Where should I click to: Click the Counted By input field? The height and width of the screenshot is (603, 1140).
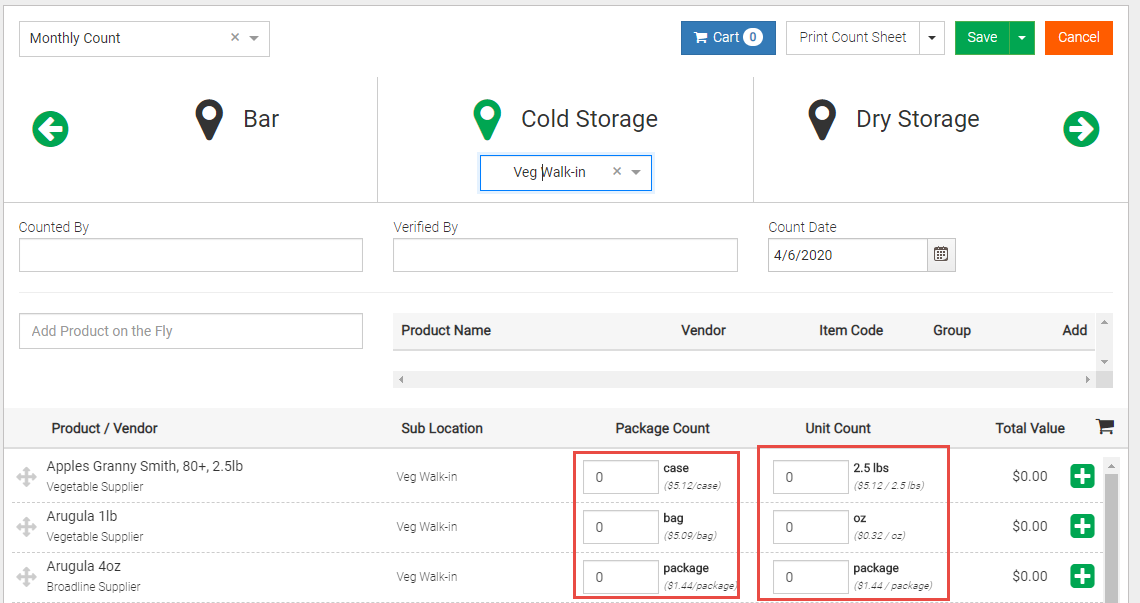[190, 255]
